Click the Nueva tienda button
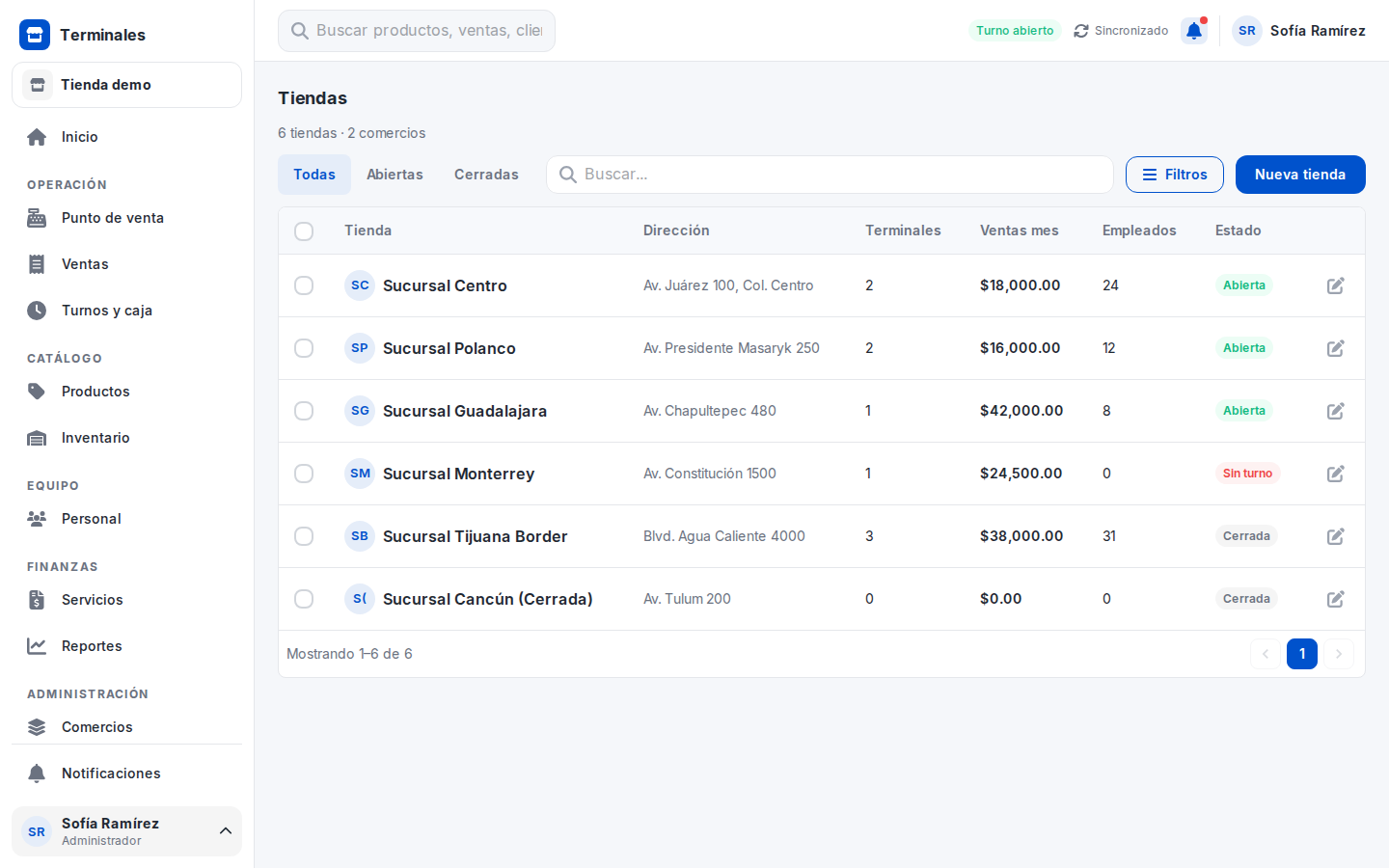Image resolution: width=1389 pixels, height=868 pixels. point(1300,175)
